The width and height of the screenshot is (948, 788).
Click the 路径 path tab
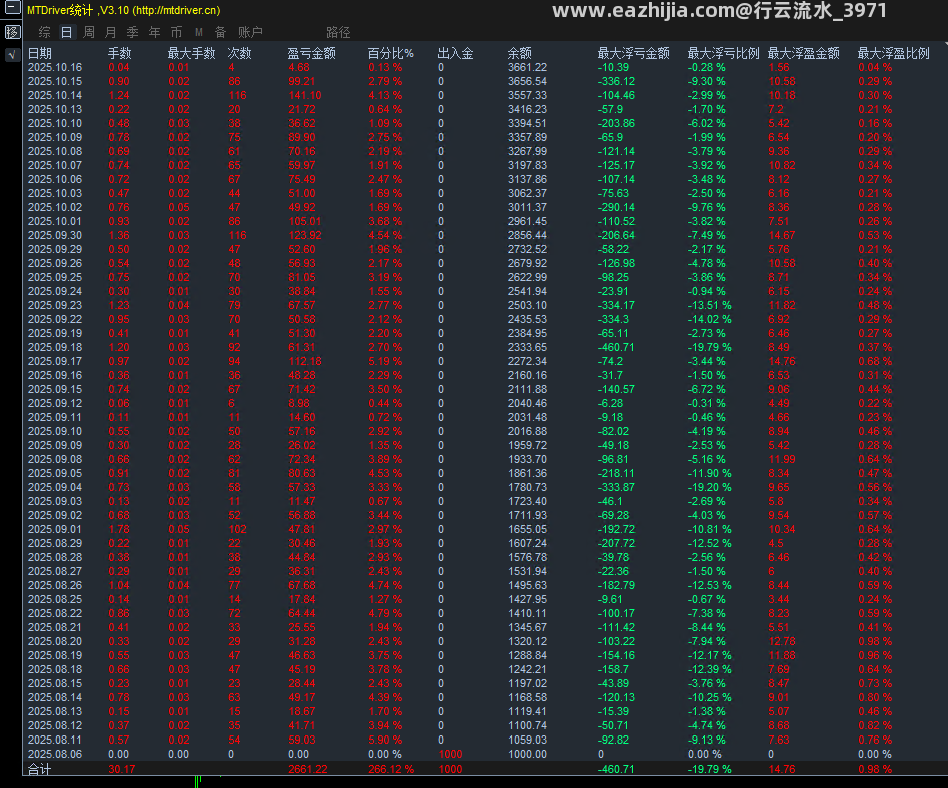pyautogui.click(x=338, y=32)
